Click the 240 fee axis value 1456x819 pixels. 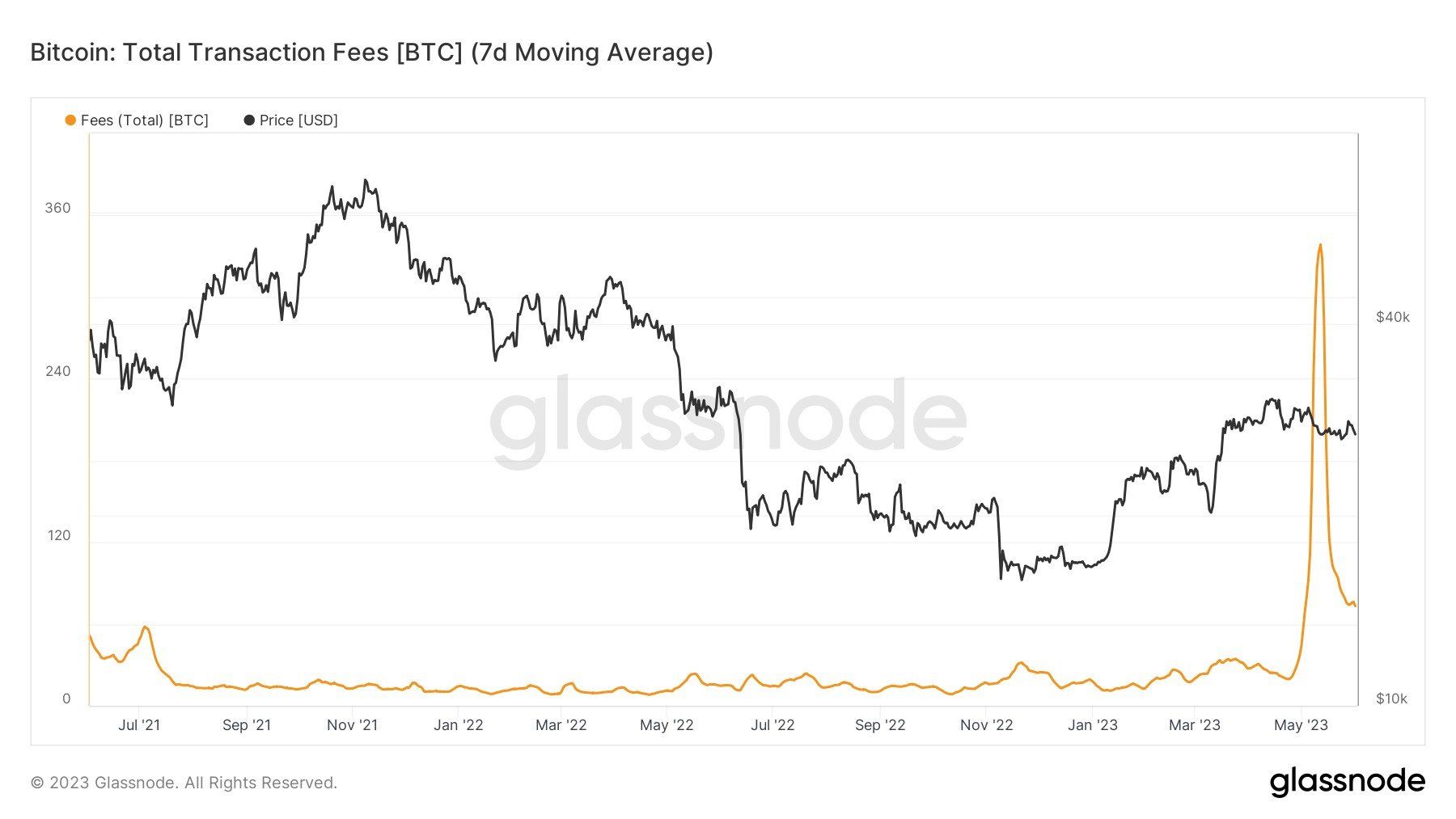coord(57,372)
